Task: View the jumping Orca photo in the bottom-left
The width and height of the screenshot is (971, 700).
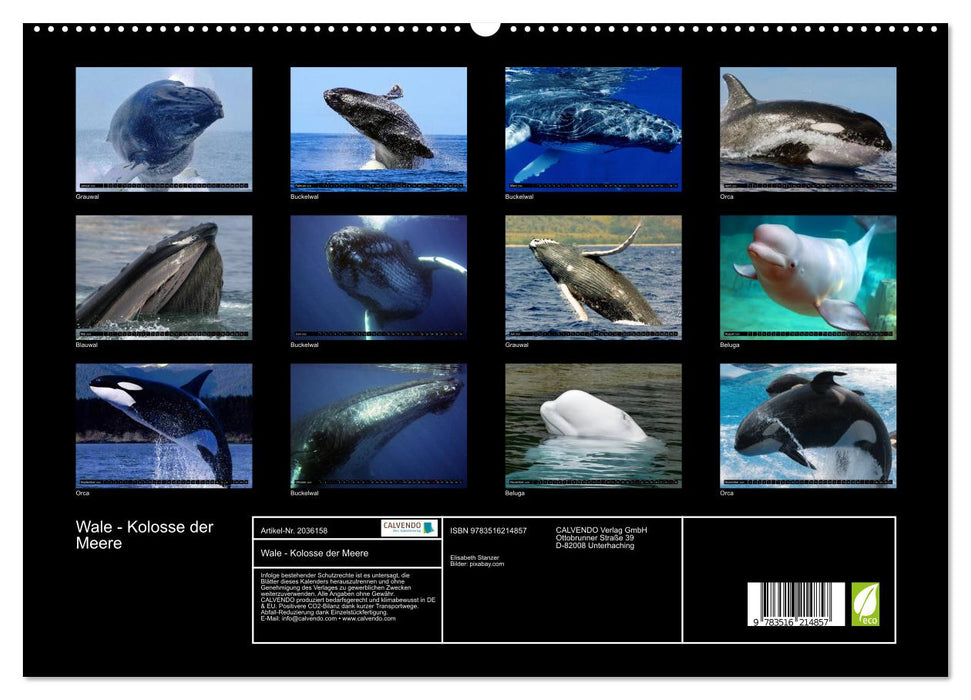Action: click(x=160, y=425)
